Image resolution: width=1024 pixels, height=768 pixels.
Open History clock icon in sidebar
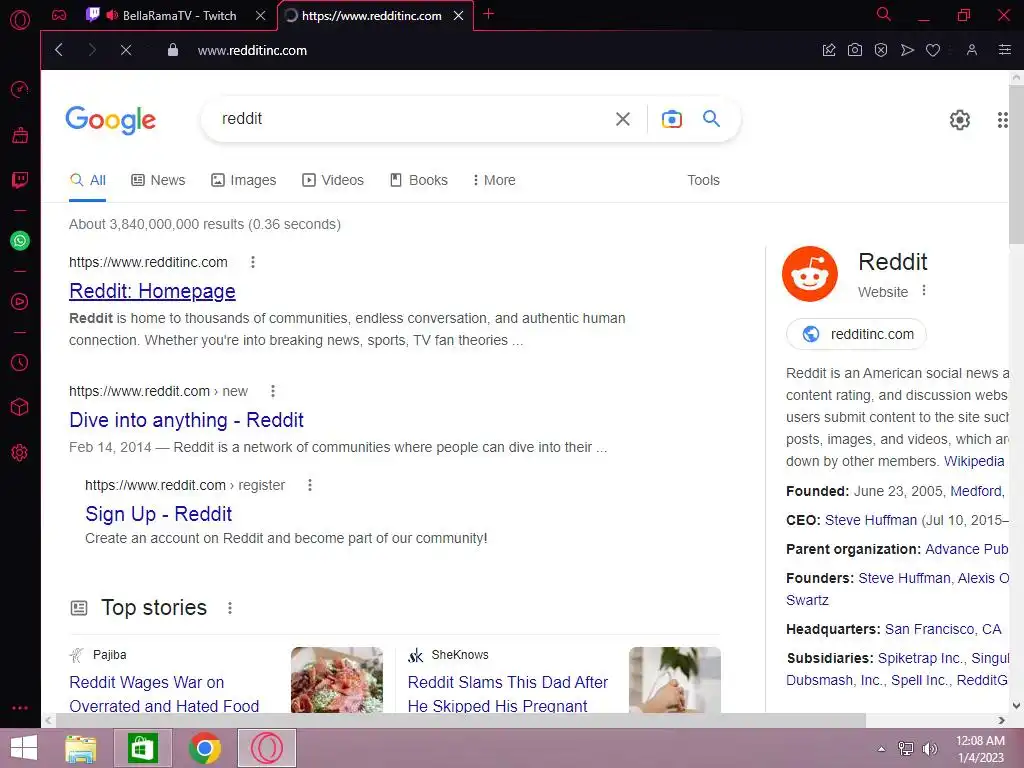click(x=20, y=362)
